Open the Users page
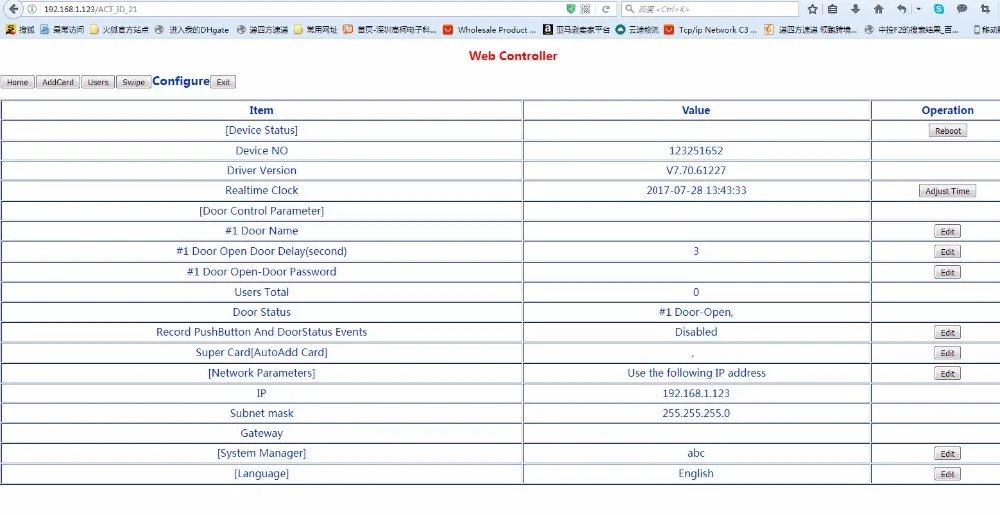 (98, 82)
